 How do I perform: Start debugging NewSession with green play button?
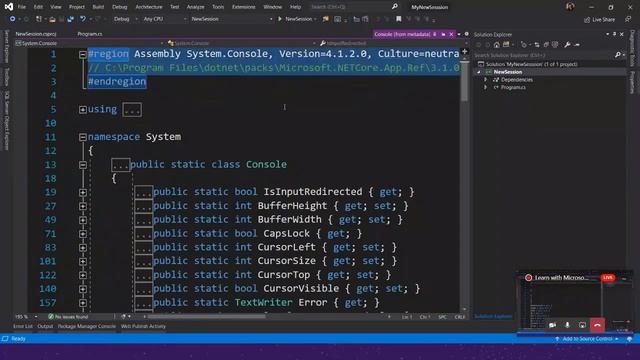[280, 19]
